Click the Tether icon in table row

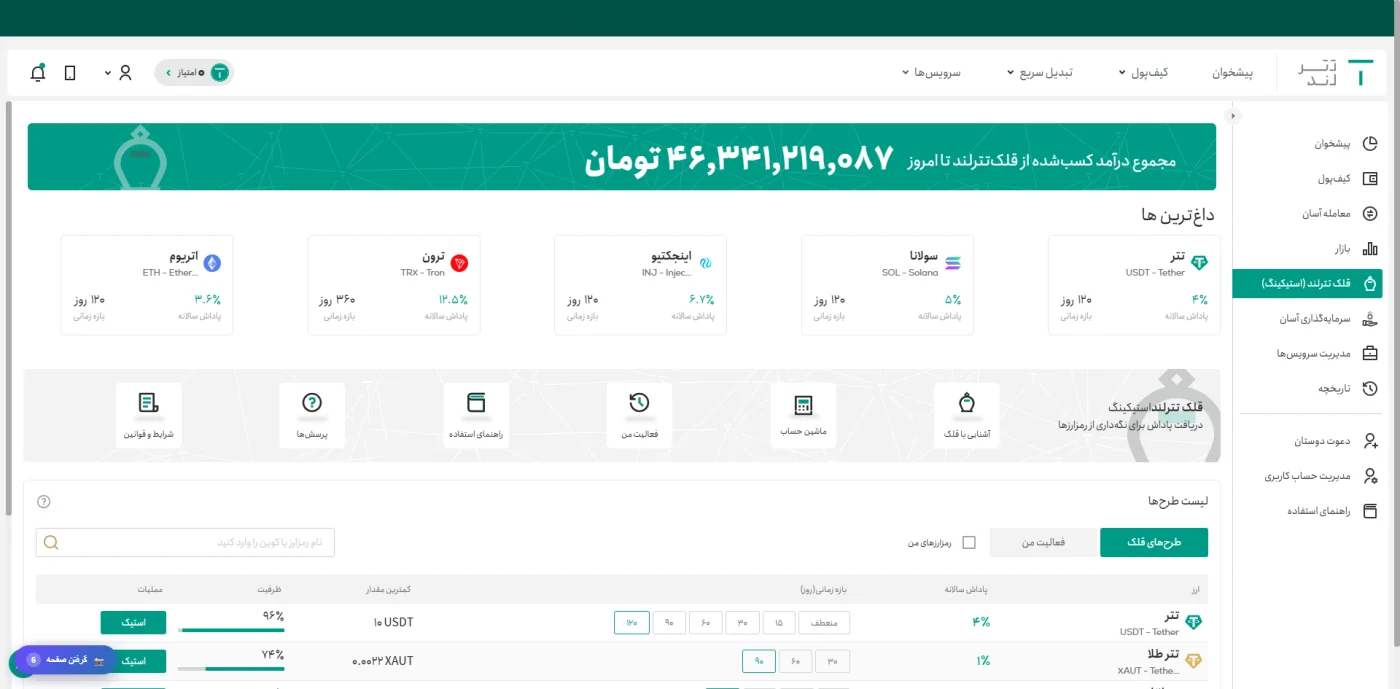pyautogui.click(x=1193, y=622)
